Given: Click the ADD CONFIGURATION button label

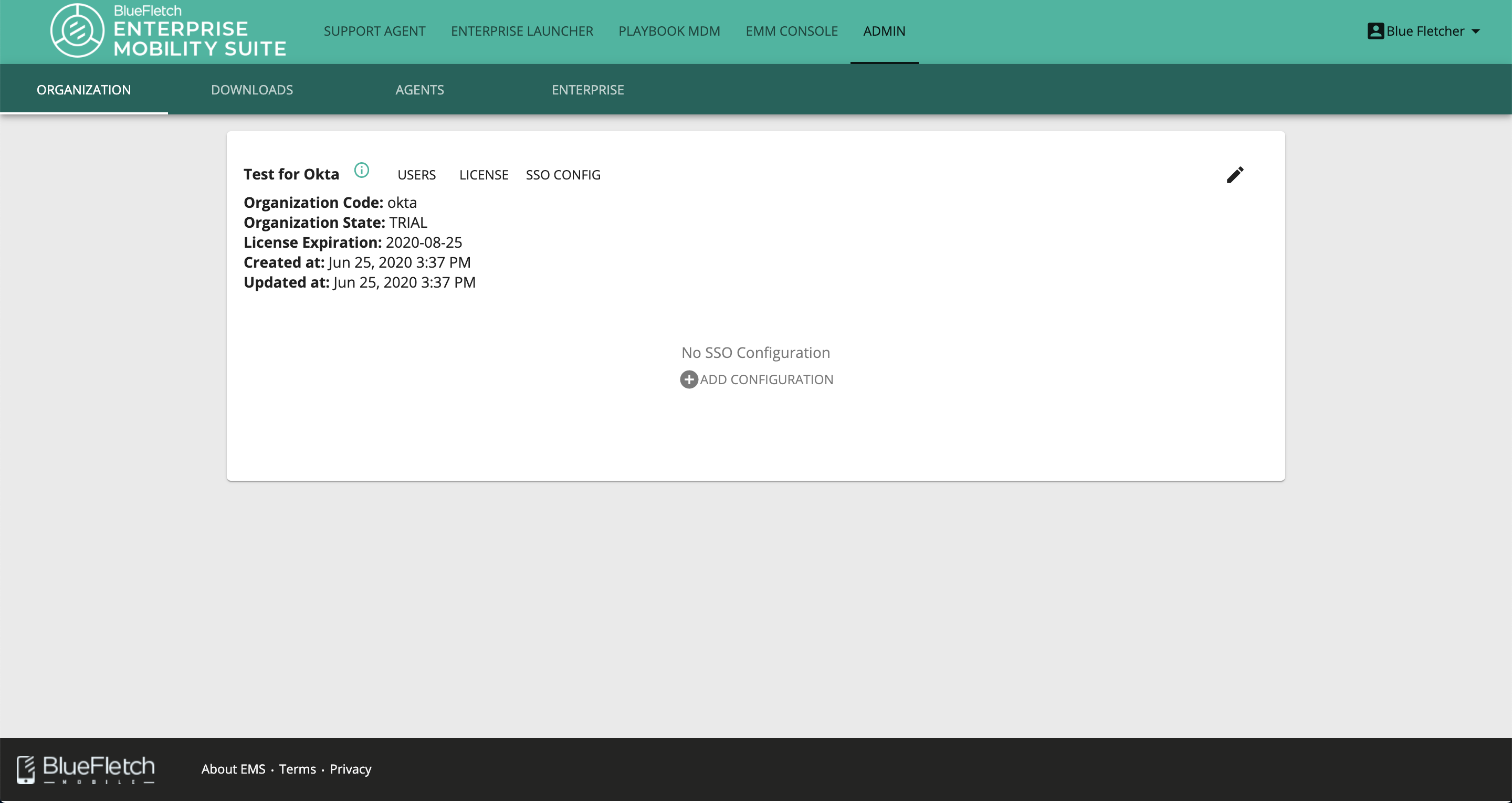Looking at the screenshot, I should (x=766, y=380).
